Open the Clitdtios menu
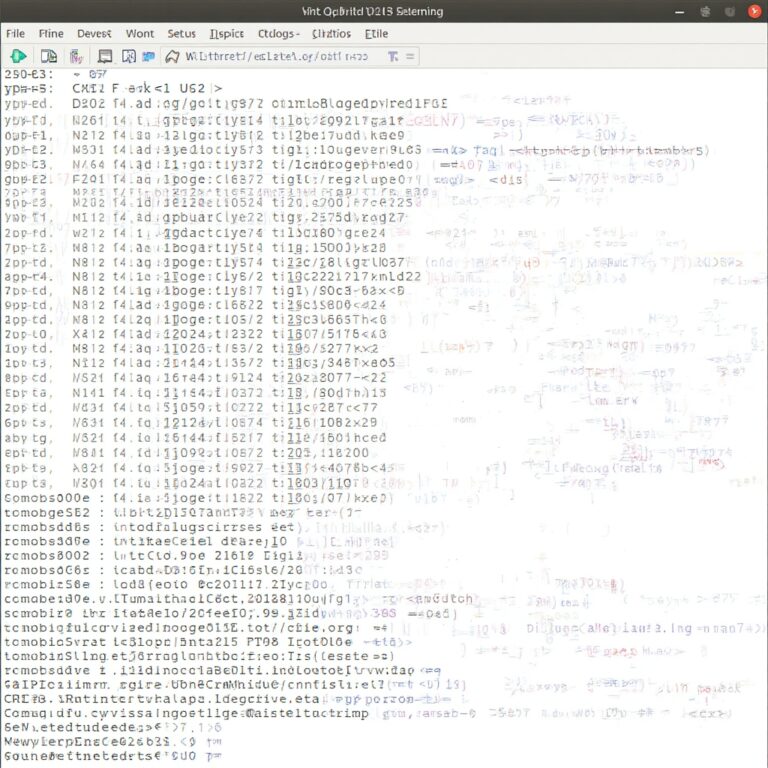This screenshot has height=768, width=768. (332, 34)
